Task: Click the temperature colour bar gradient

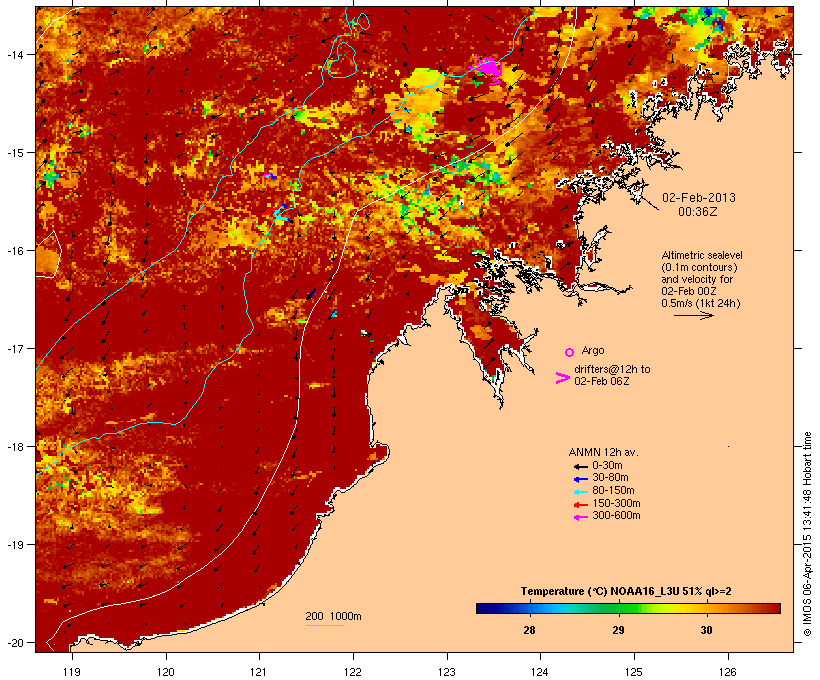Action: pyautogui.click(x=628, y=608)
